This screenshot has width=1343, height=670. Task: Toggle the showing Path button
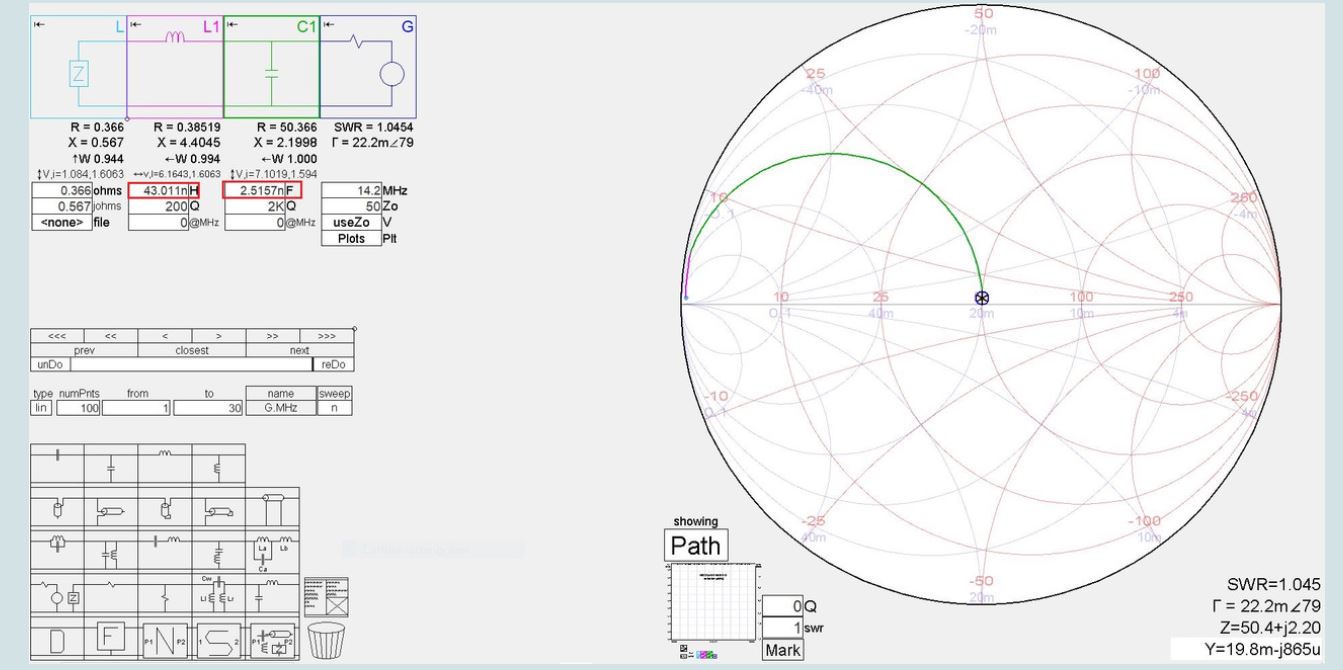(x=696, y=546)
